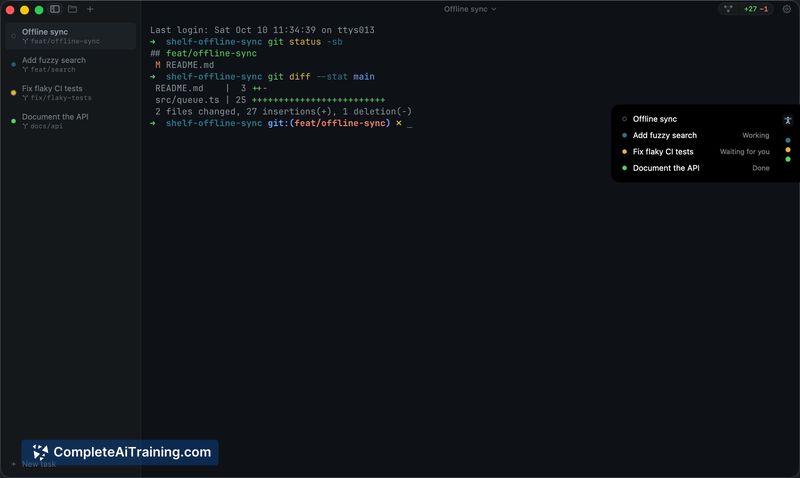Select Offline sync task in sidebar
Image resolution: width=800 pixels, height=478 pixels.
(x=71, y=36)
